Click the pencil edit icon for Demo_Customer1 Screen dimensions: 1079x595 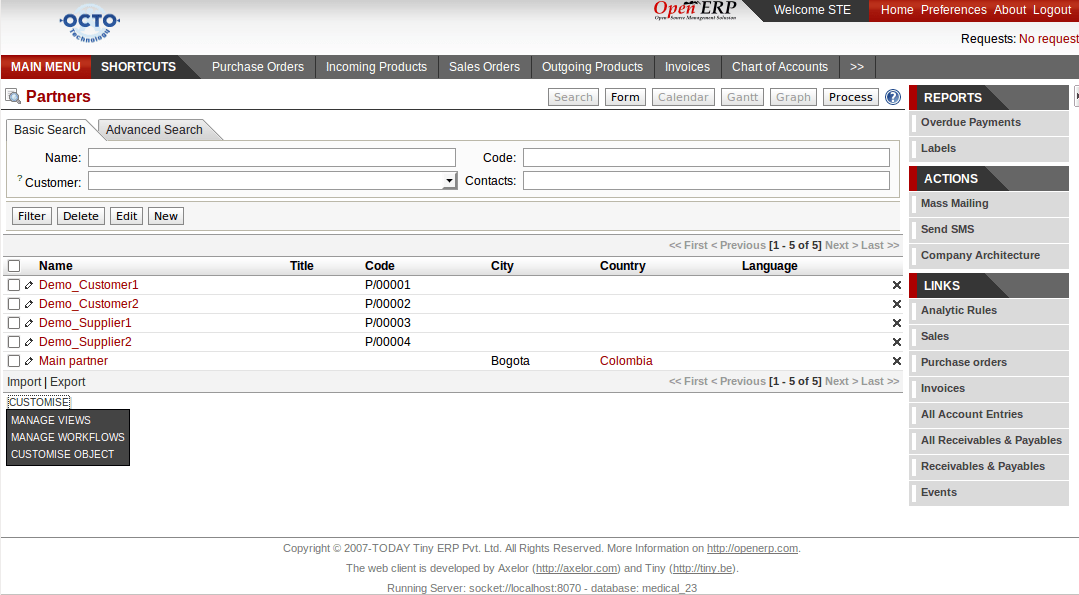[x=29, y=285]
